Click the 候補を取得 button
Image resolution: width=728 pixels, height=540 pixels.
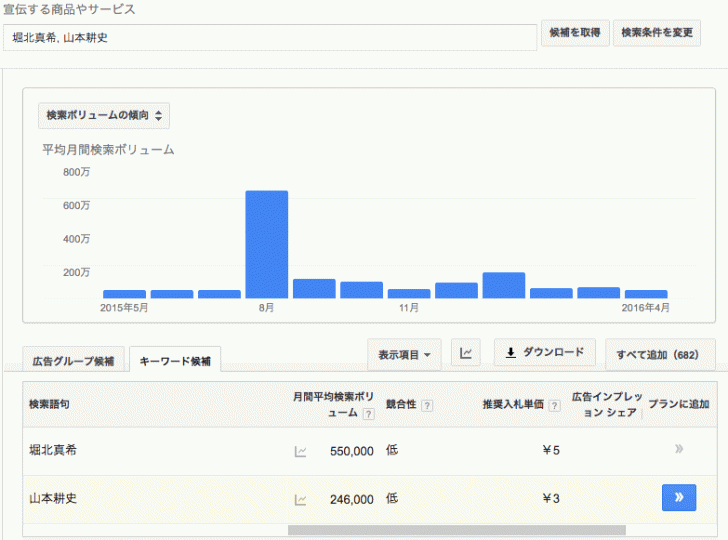[575, 33]
